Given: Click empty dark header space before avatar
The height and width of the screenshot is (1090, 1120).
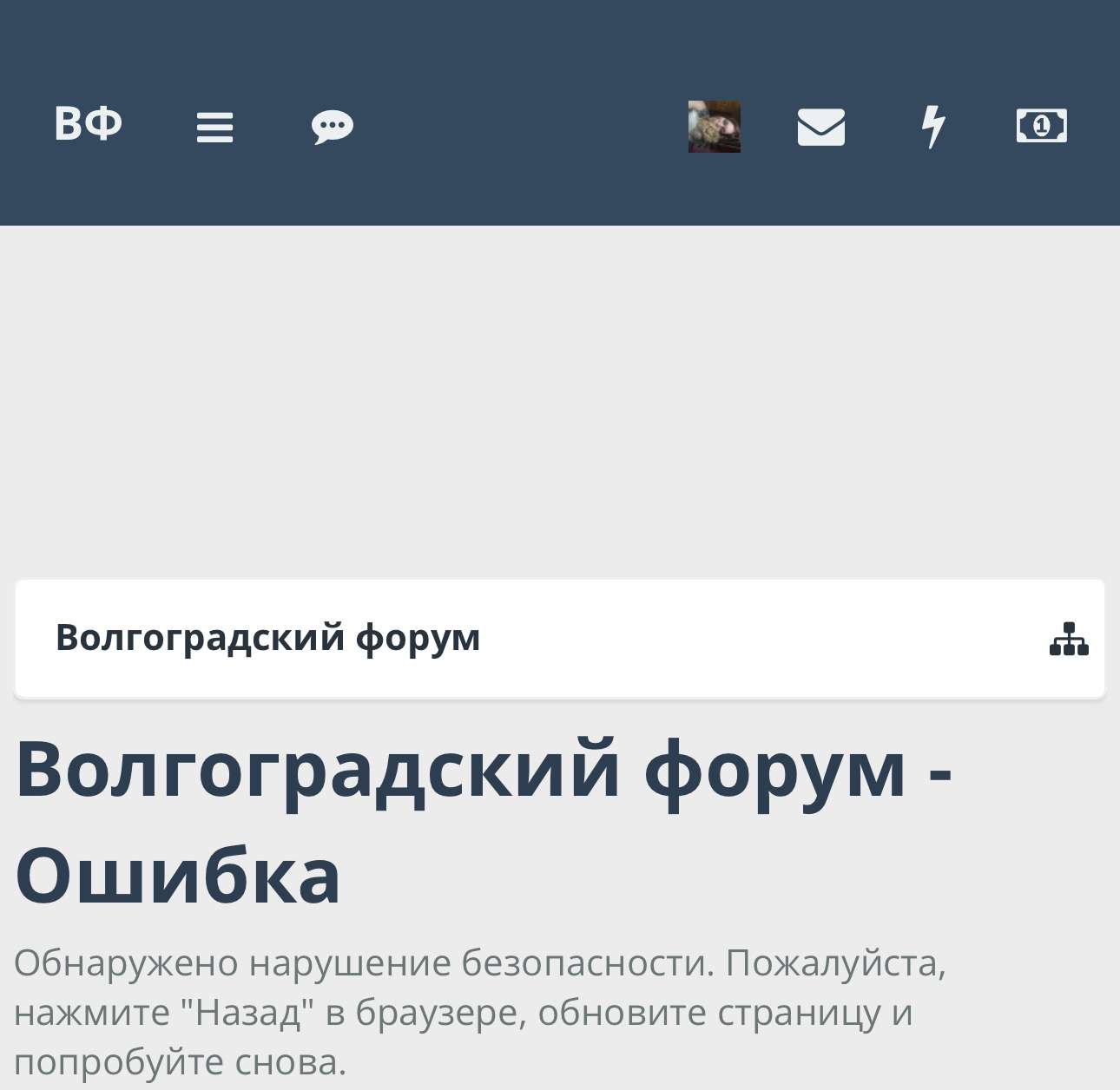Looking at the screenshot, I should [521, 127].
